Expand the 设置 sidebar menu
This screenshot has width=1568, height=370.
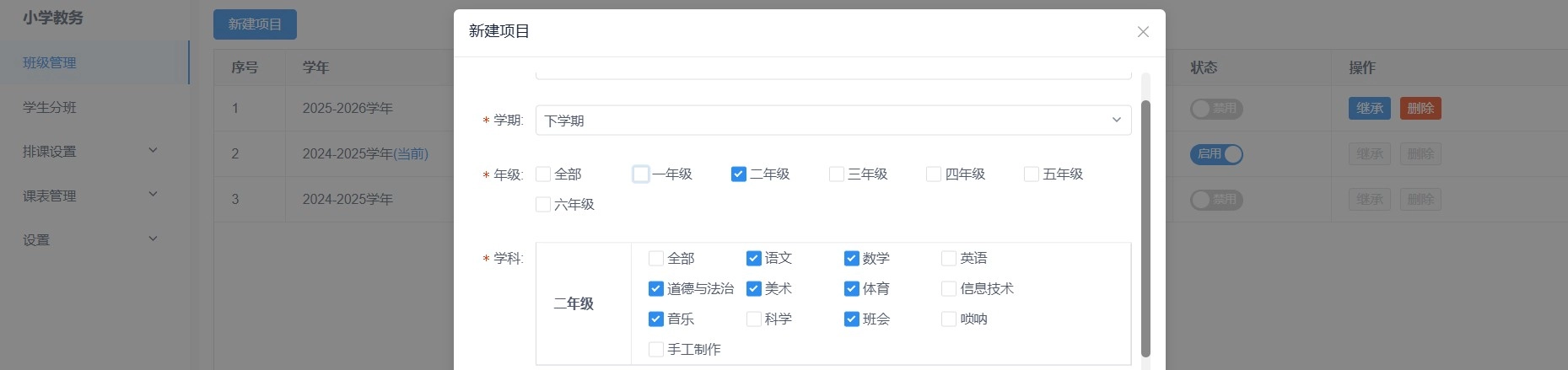[x=90, y=240]
